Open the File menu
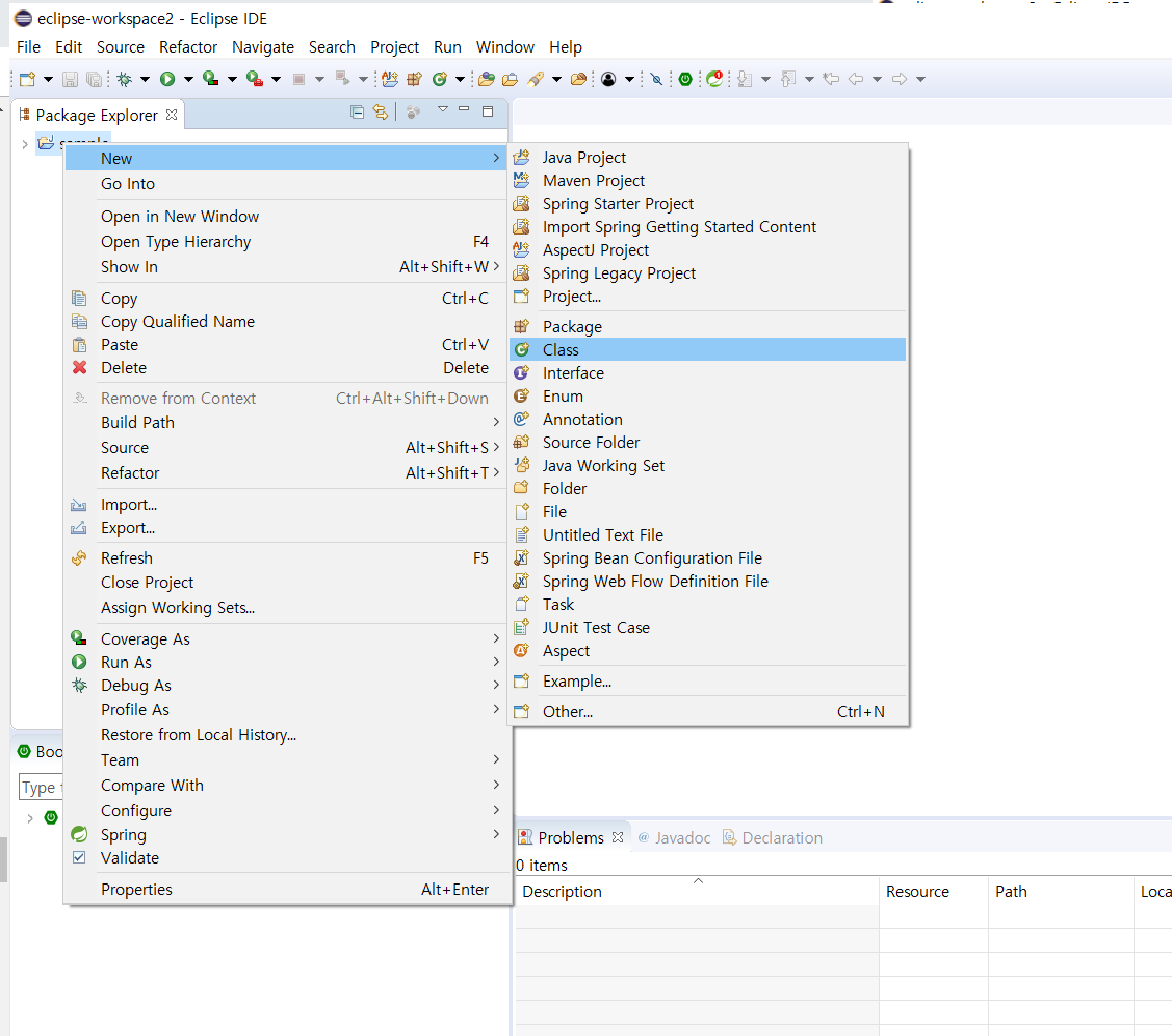 28,47
